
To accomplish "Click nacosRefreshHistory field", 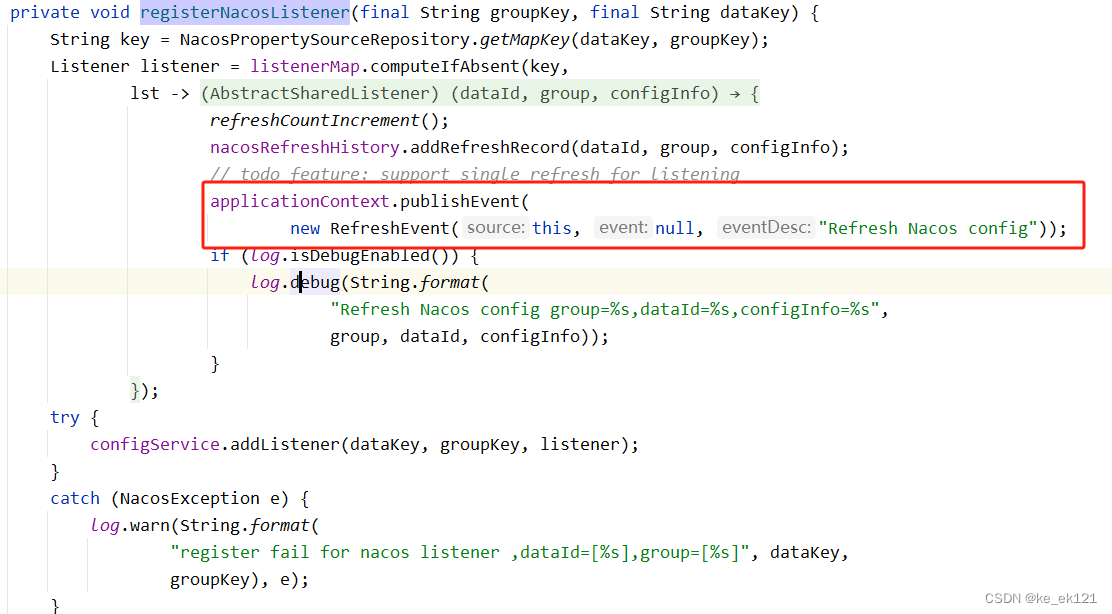I will tap(305, 147).
